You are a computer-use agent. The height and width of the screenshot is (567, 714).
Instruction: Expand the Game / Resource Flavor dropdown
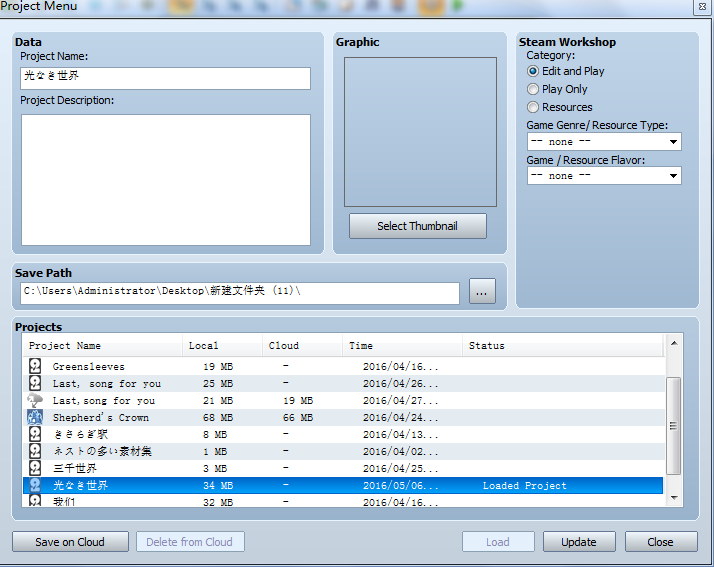click(x=604, y=176)
